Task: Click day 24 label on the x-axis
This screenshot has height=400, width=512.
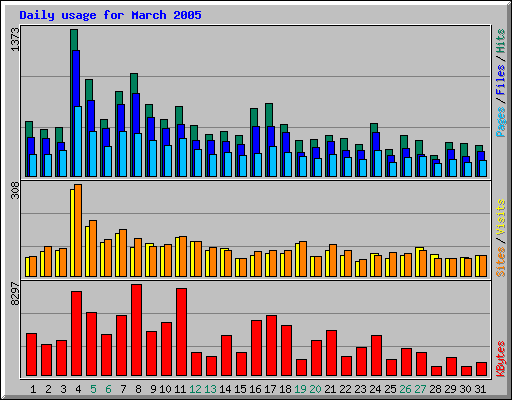Action: pyautogui.click(x=375, y=389)
